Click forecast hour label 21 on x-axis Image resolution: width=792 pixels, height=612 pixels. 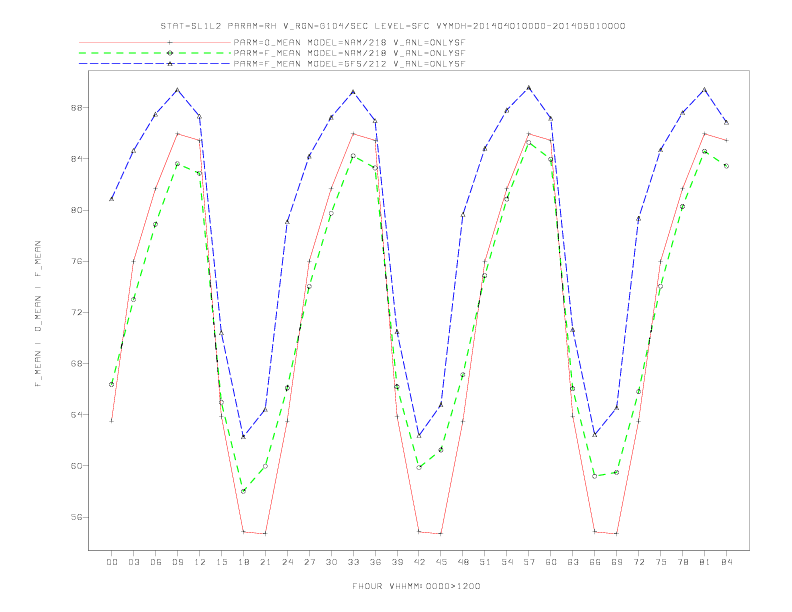click(x=265, y=562)
